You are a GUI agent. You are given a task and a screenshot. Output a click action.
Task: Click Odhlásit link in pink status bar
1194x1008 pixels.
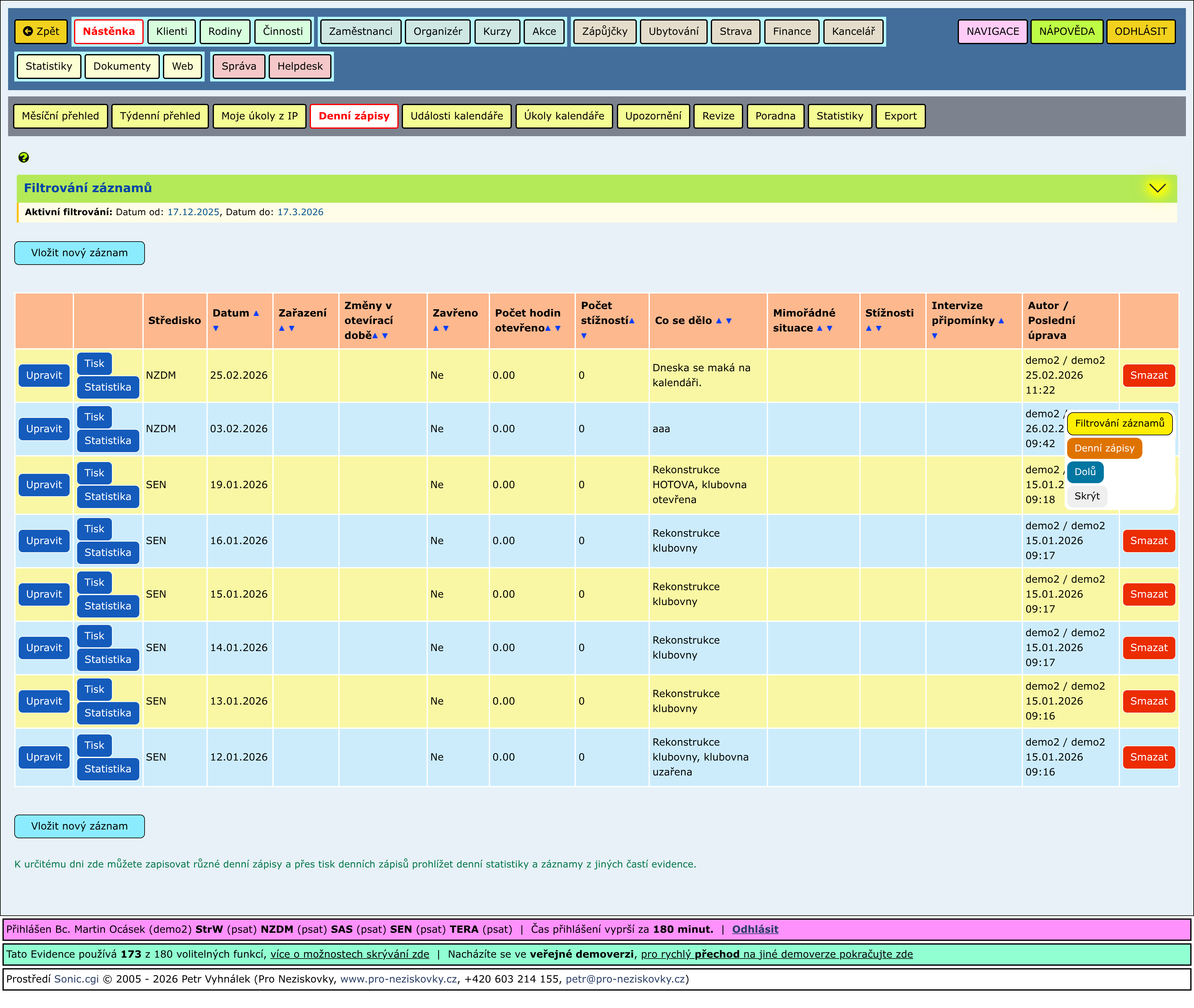pyautogui.click(x=754, y=929)
